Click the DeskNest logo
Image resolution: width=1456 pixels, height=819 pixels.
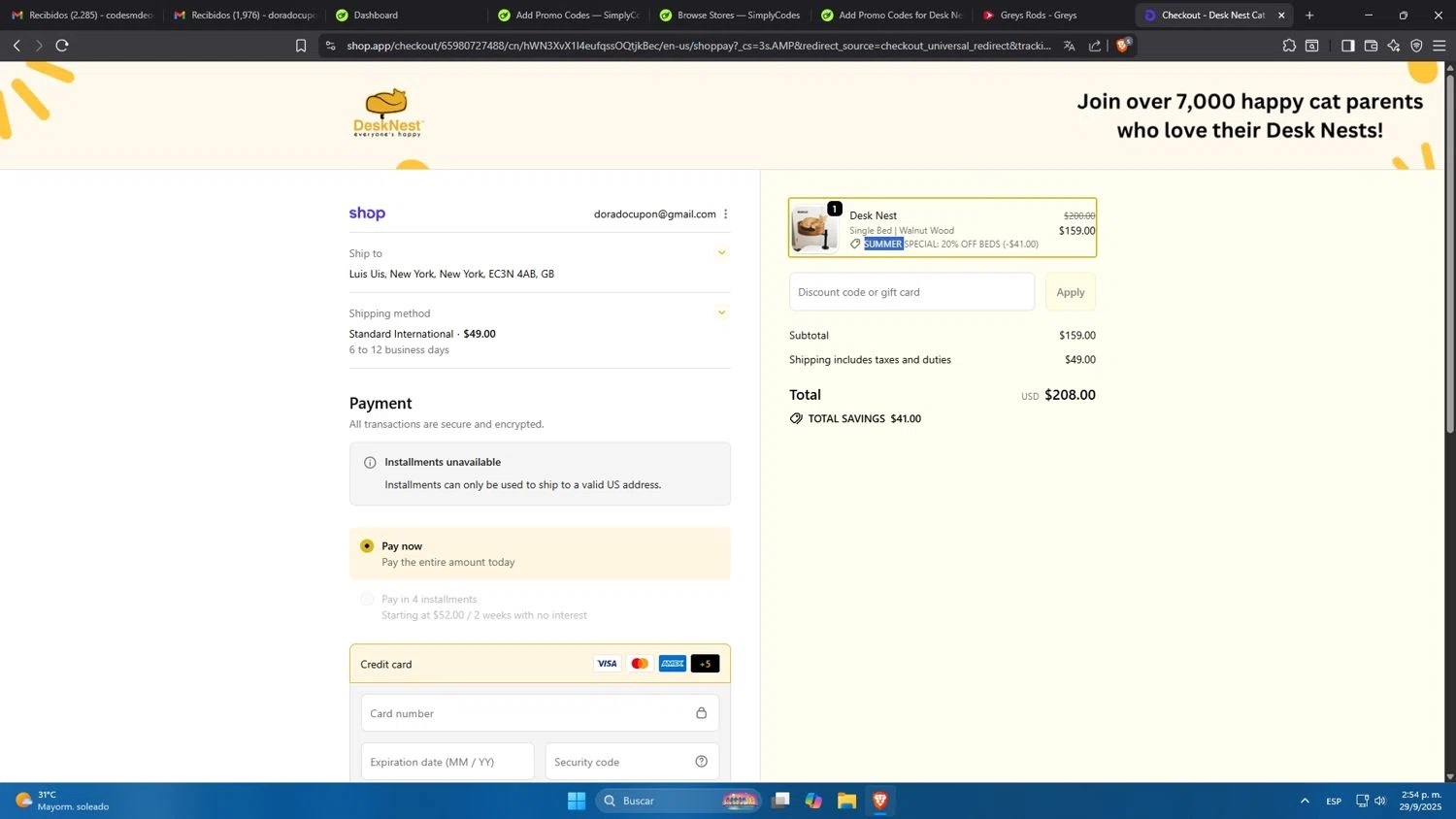tap(388, 114)
